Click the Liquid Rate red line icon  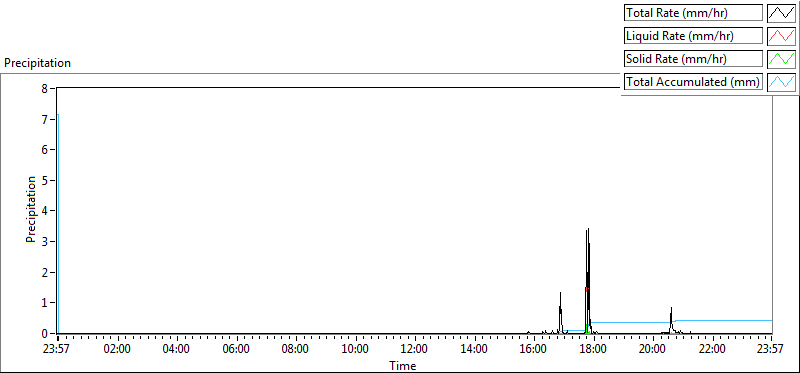coord(782,36)
